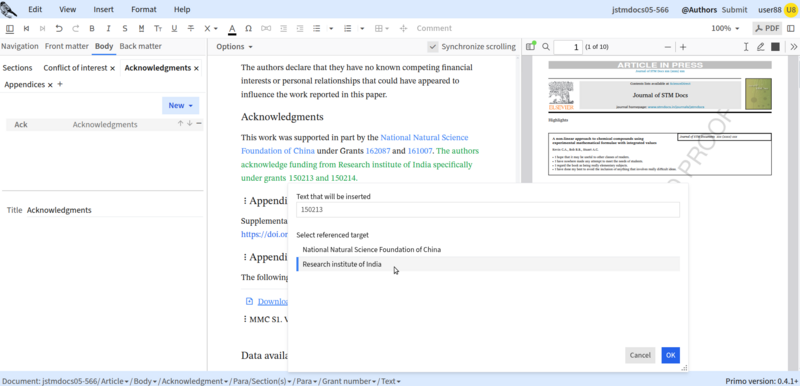Open the Edit menu
This screenshot has height=386, width=800.
pos(35,10)
